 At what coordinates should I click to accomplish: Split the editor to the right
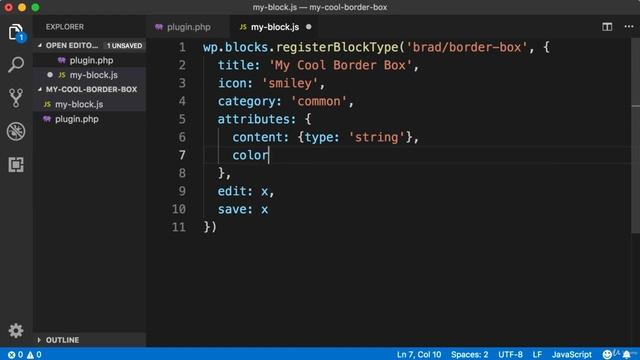point(607,27)
